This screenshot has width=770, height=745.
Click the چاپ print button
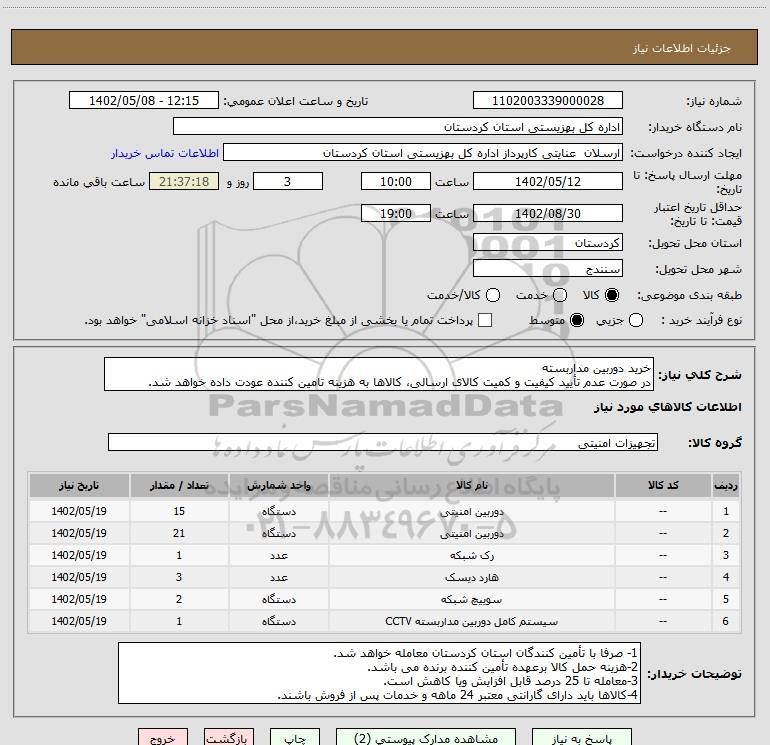tap(295, 737)
